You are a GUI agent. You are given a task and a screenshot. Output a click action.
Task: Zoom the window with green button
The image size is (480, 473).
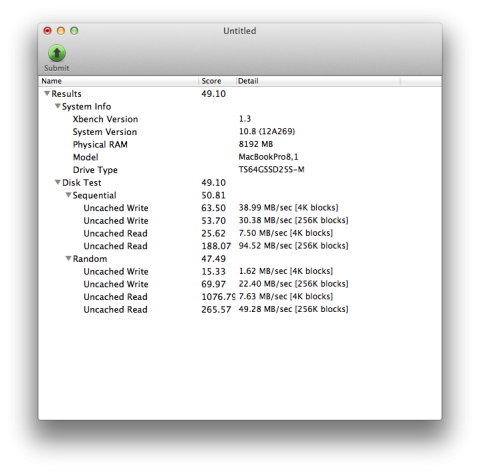point(74,31)
